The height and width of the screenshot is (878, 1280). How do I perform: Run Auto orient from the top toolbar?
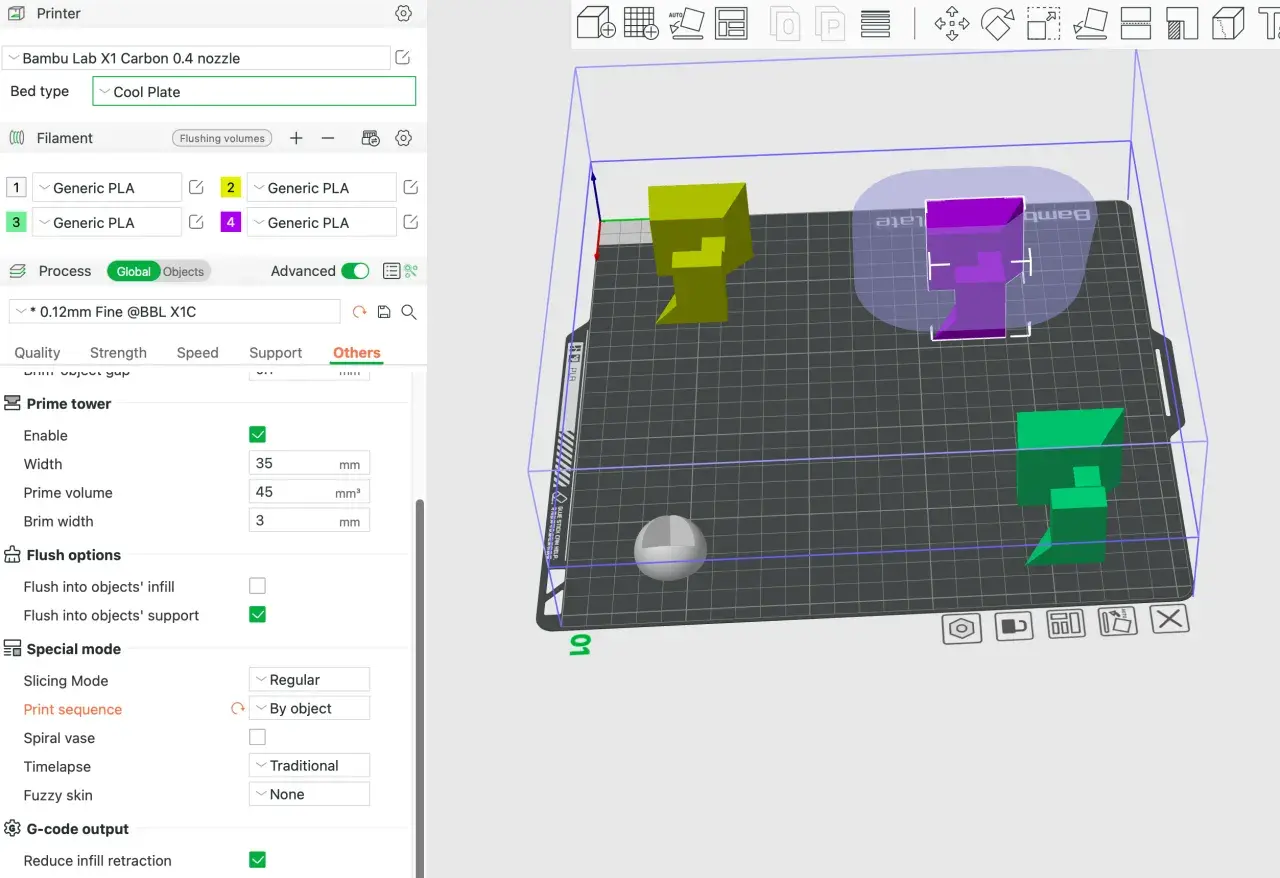pyautogui.click(x=686, y=23)
